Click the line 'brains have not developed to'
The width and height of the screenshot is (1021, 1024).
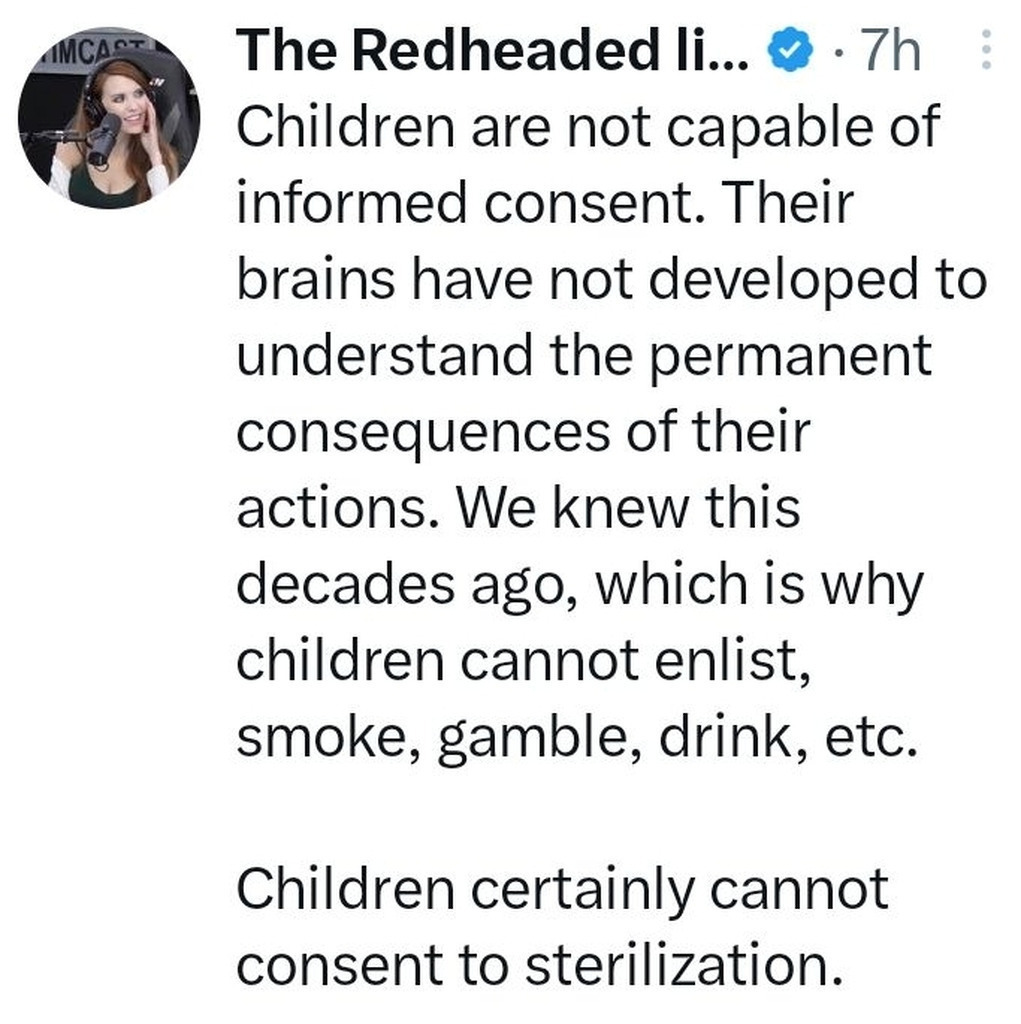click(x=611, y=280)
